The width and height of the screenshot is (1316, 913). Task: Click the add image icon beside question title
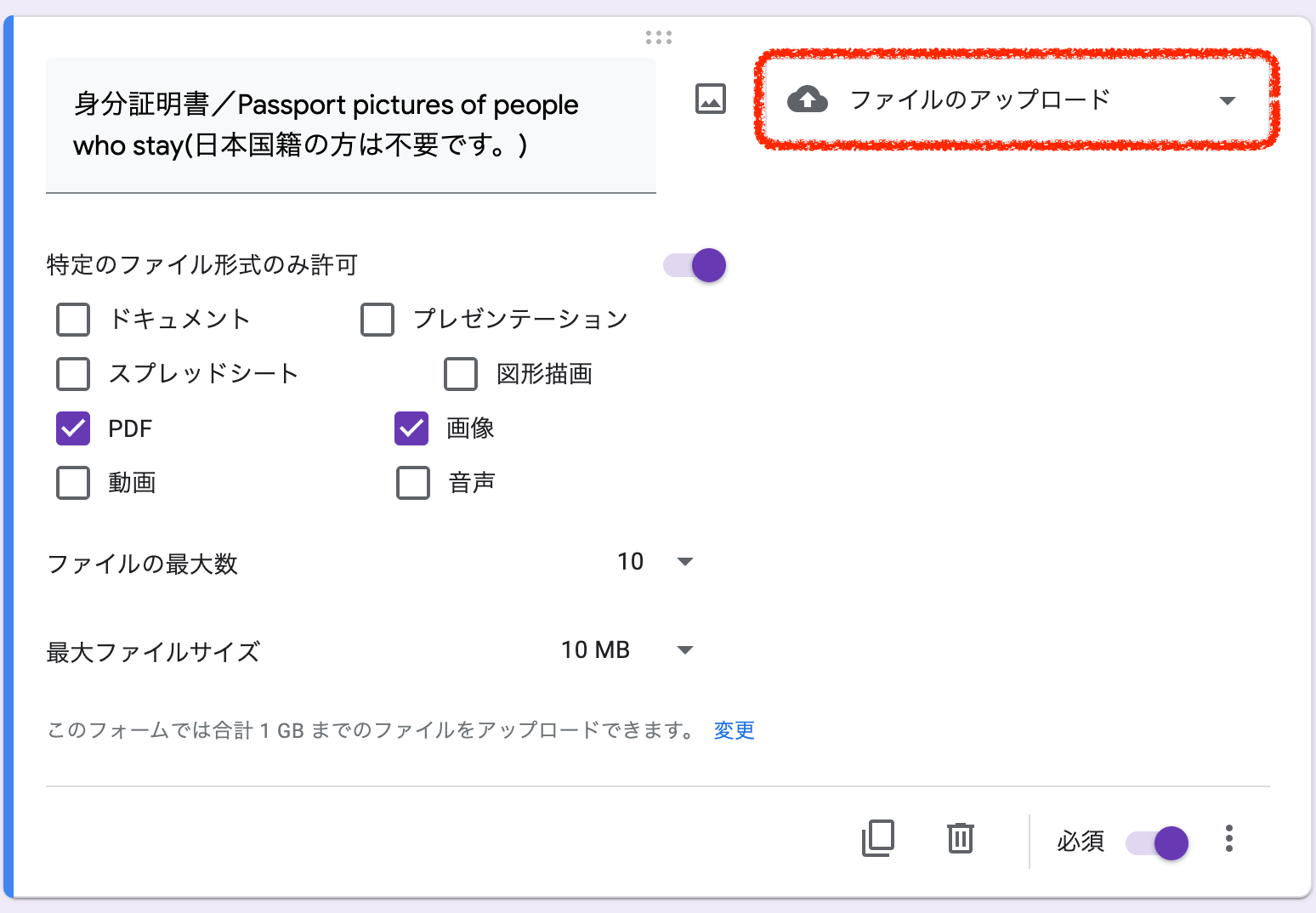click(x=710, y=99)
